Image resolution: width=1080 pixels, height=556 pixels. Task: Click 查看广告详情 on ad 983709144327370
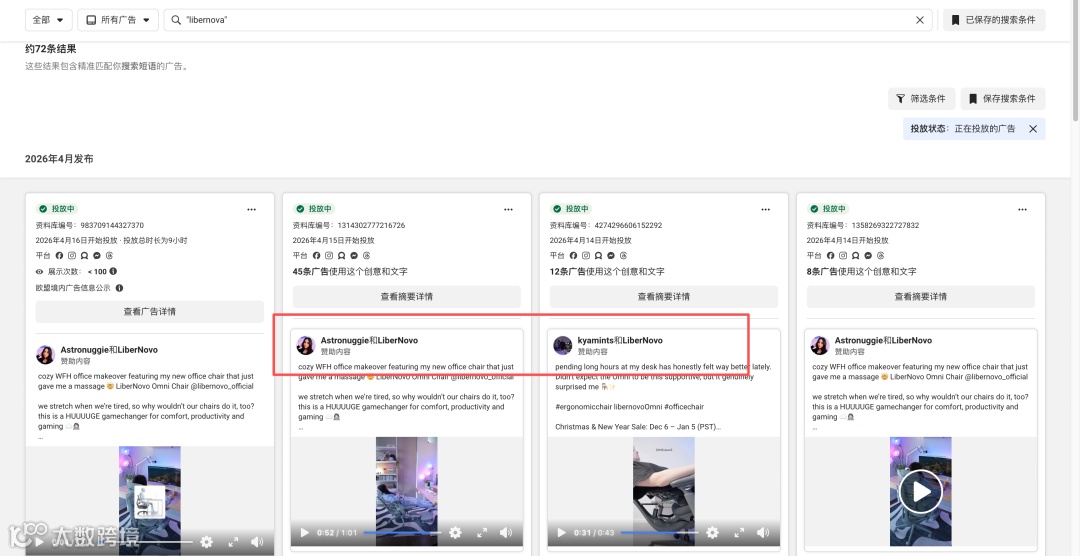pyautogui.click(x=149, y=311)
